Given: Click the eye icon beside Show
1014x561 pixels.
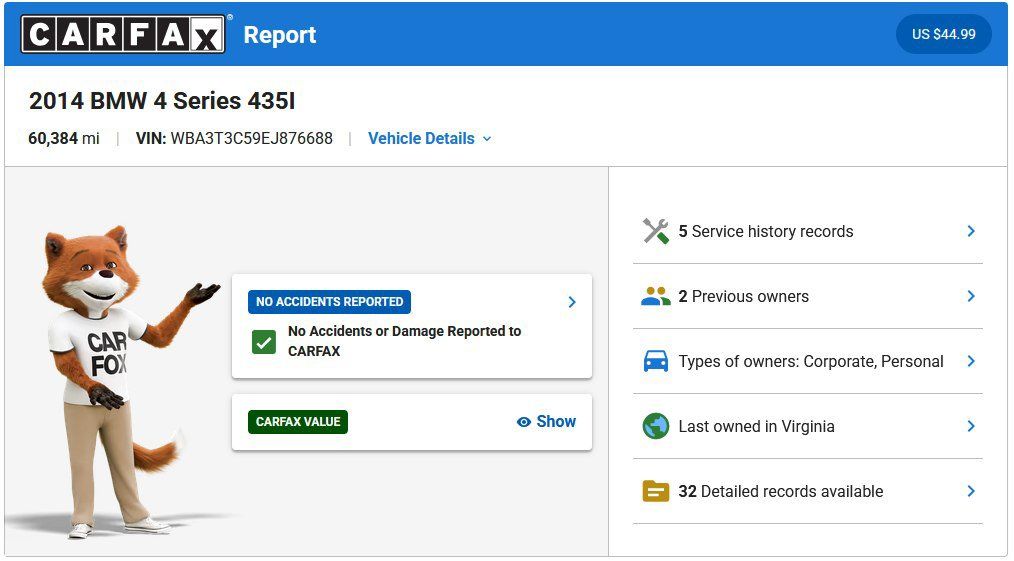Looking at the screenshot, I should [524, 422].
